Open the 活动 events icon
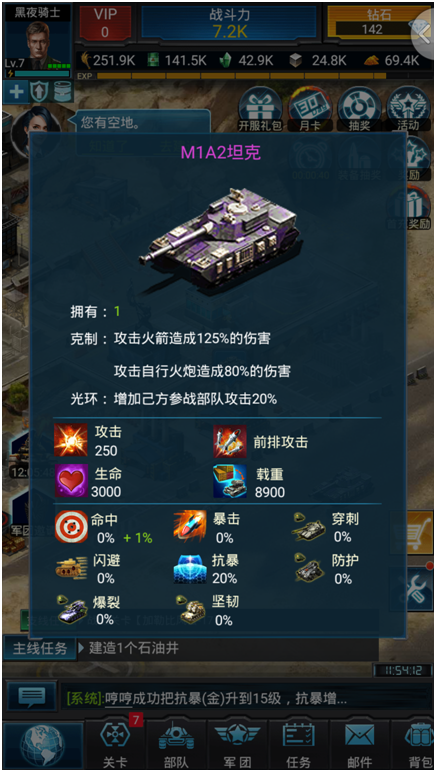Screen dimensions: 436x772 (x=408, y=109)
